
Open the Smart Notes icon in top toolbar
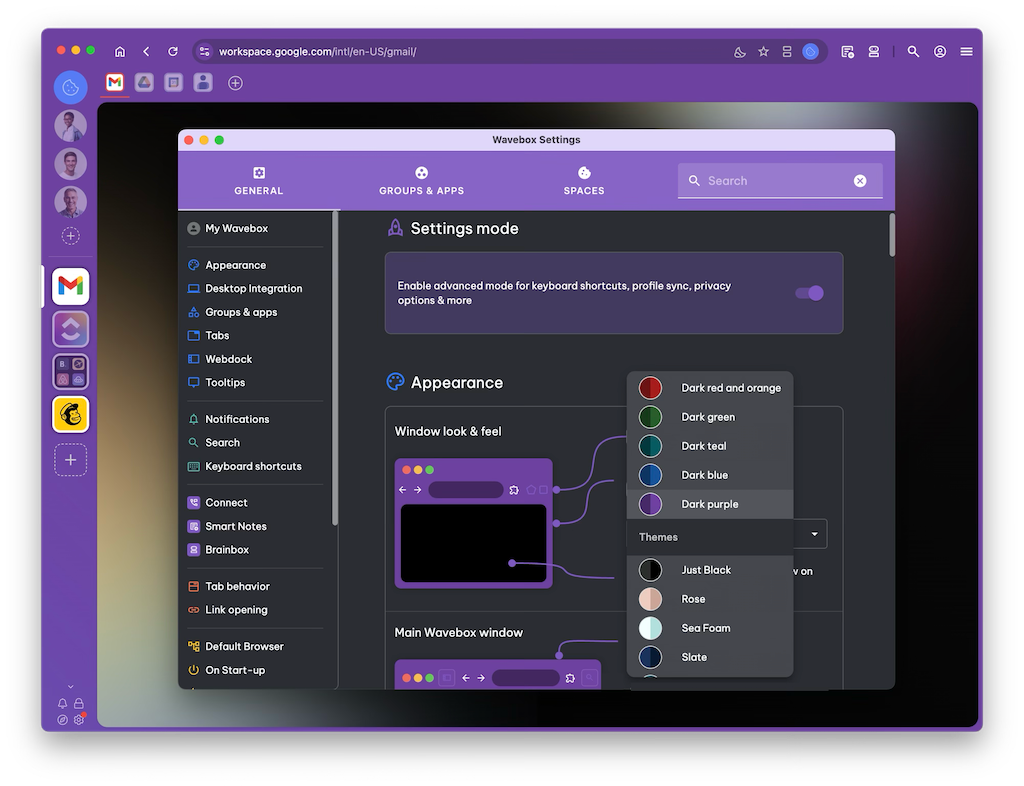click(x=848, y=52)
